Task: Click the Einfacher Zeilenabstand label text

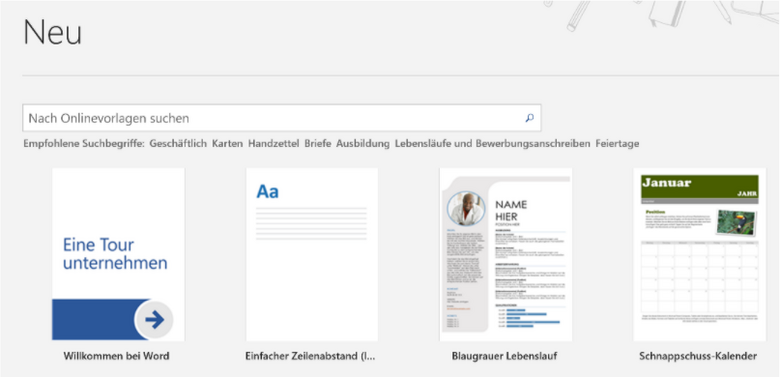Action: tap(310, 356)
